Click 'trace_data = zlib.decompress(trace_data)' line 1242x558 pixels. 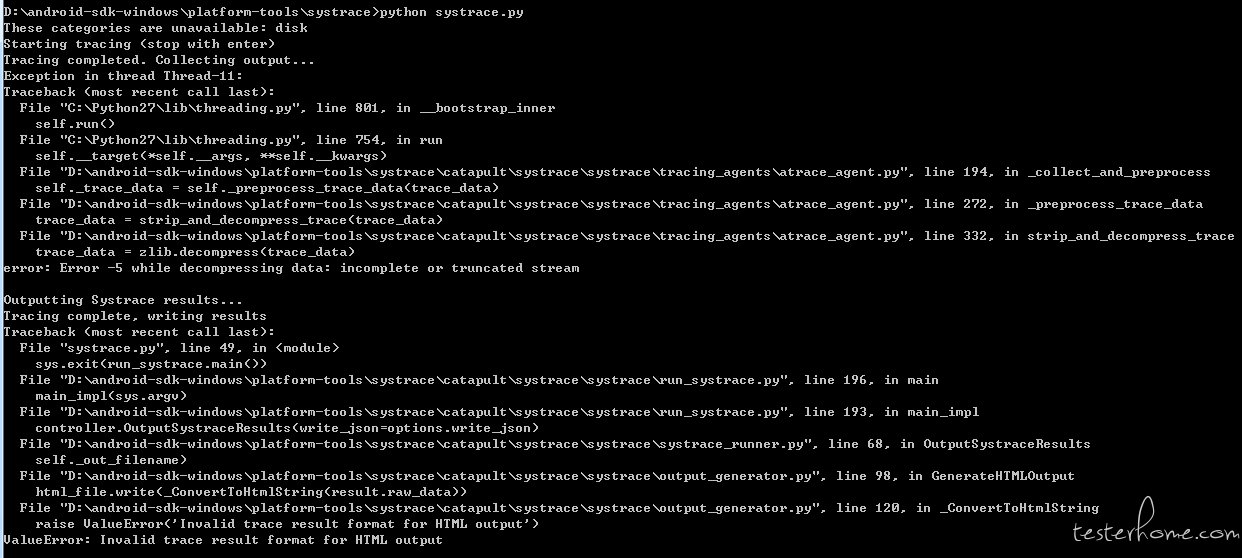pyautogui.click(x=196, y=252)
